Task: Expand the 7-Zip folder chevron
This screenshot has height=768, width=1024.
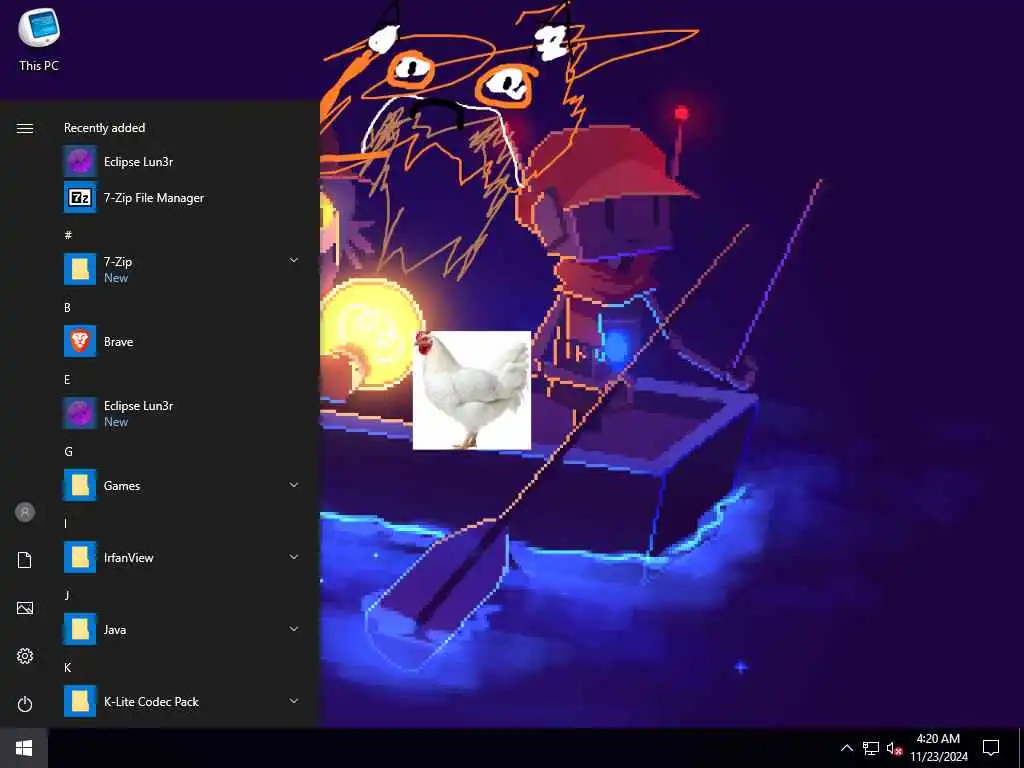Action: point(294,260)
